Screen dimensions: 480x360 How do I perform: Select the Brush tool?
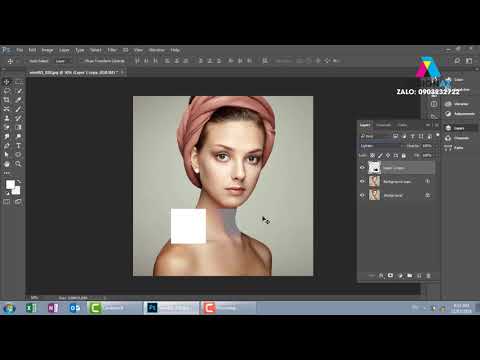[x=19, y=109]
